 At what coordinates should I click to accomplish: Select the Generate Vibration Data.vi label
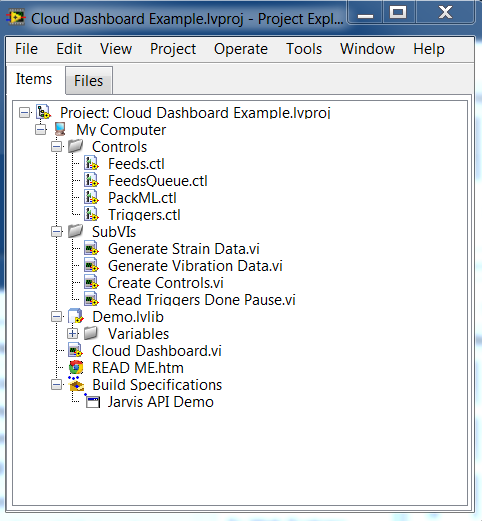coord(195,266)
